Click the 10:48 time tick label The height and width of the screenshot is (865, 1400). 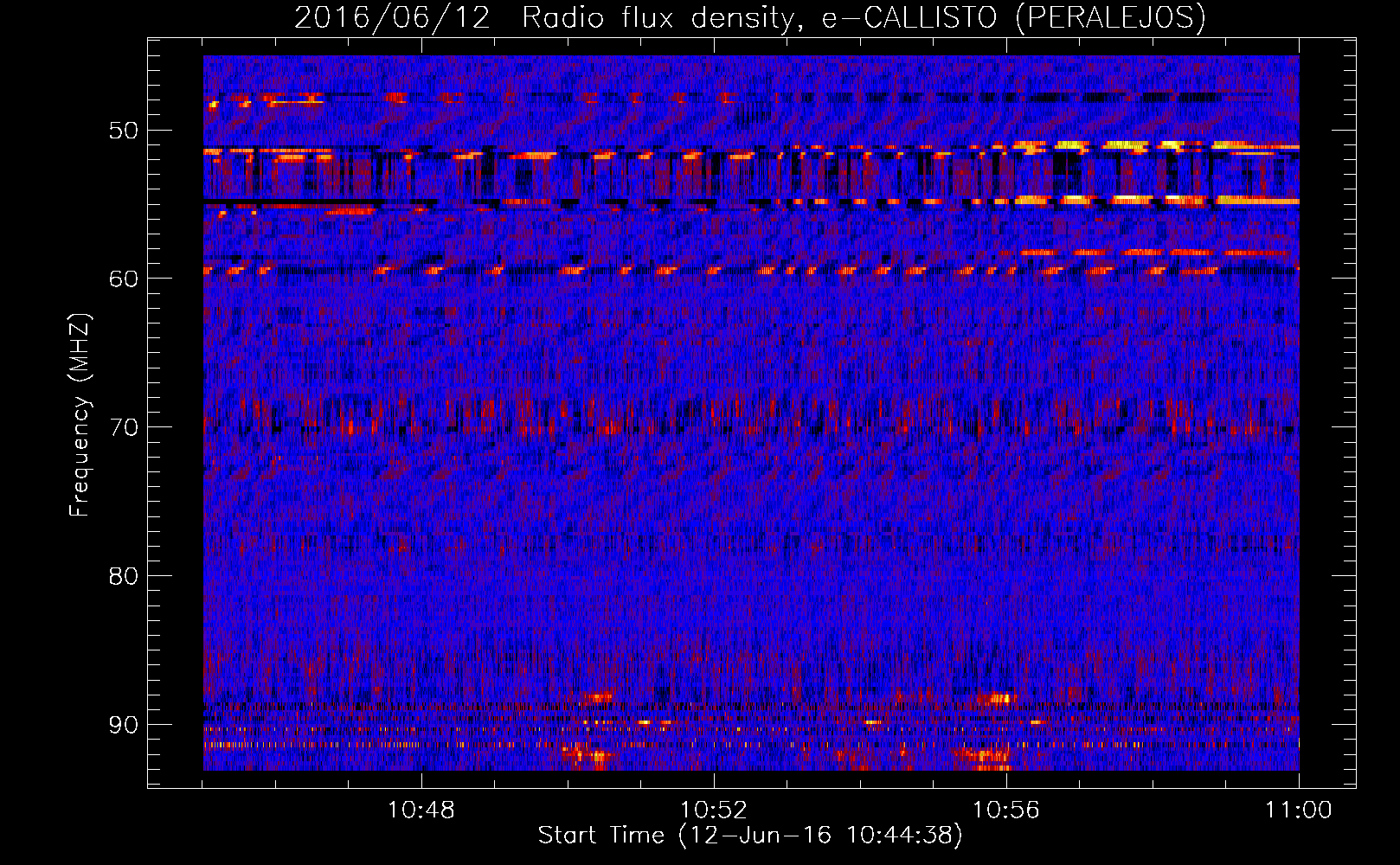(x=421, y=811)
